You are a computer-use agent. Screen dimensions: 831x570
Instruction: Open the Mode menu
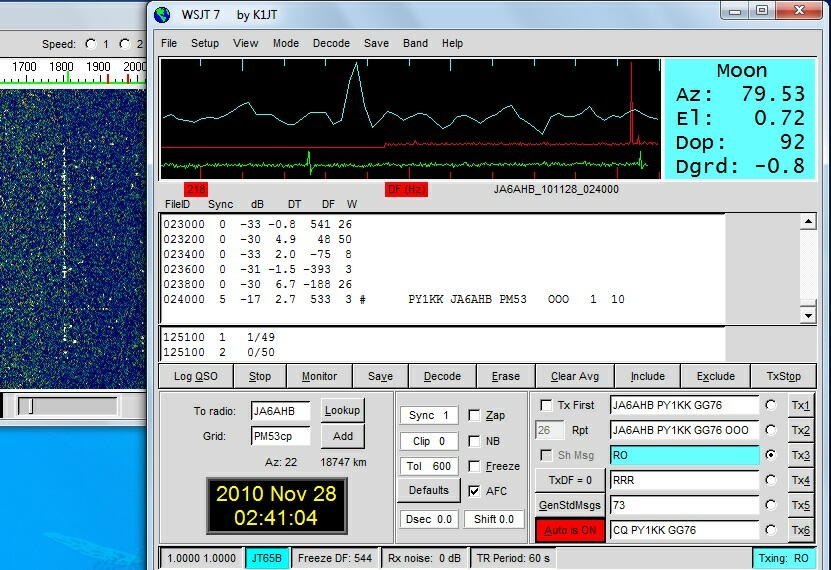pyautogui.click(x=285, y=43)
